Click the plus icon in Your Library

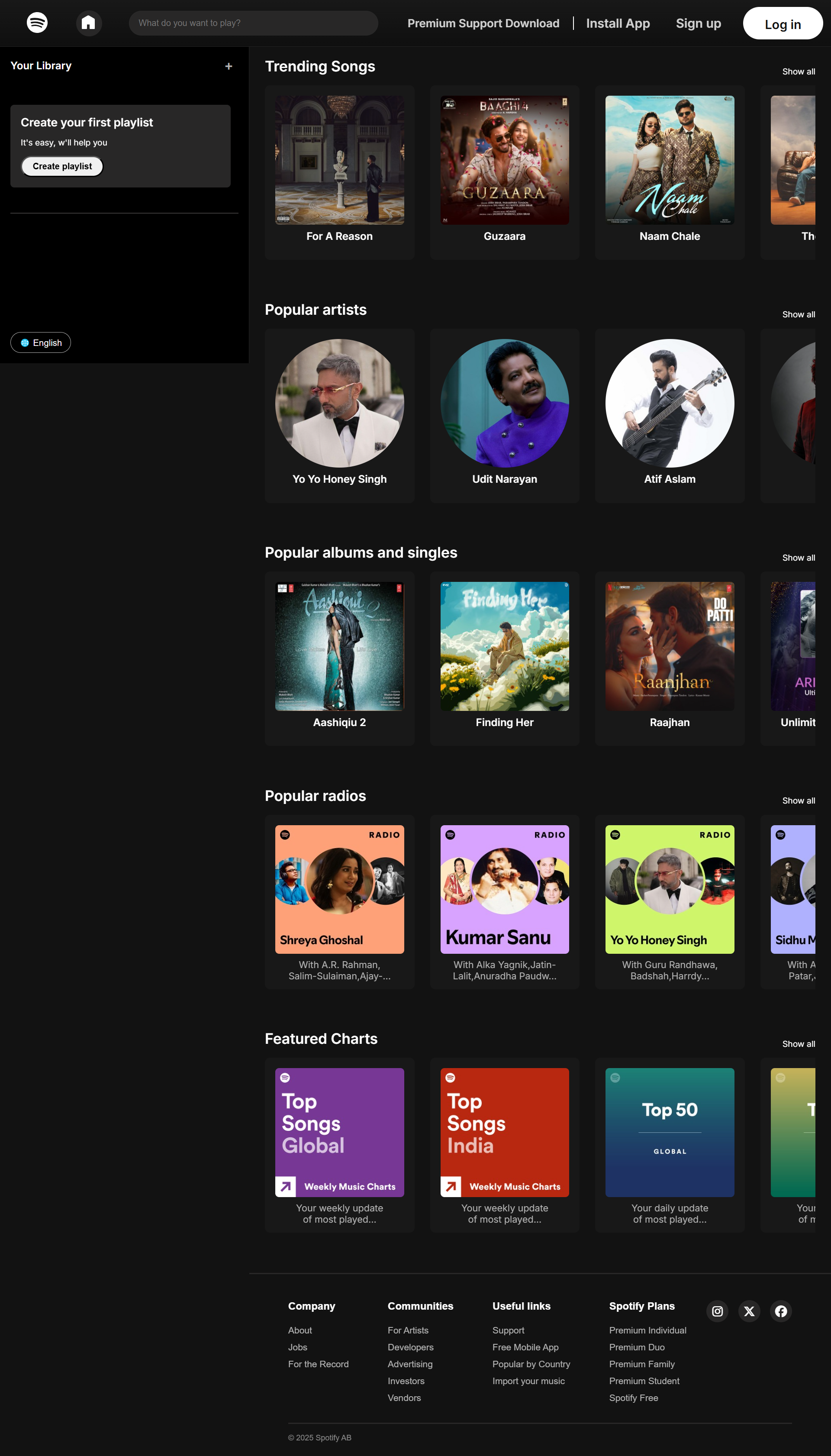[x=228, y=66]
